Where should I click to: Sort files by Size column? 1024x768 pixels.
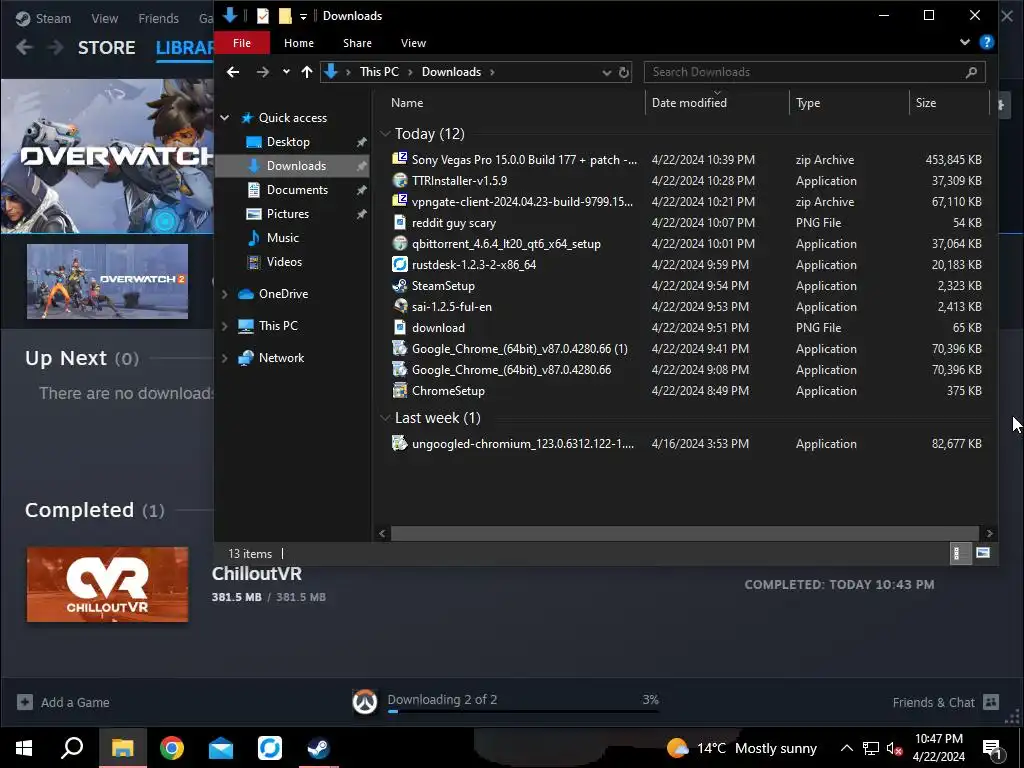pos(949,103)
